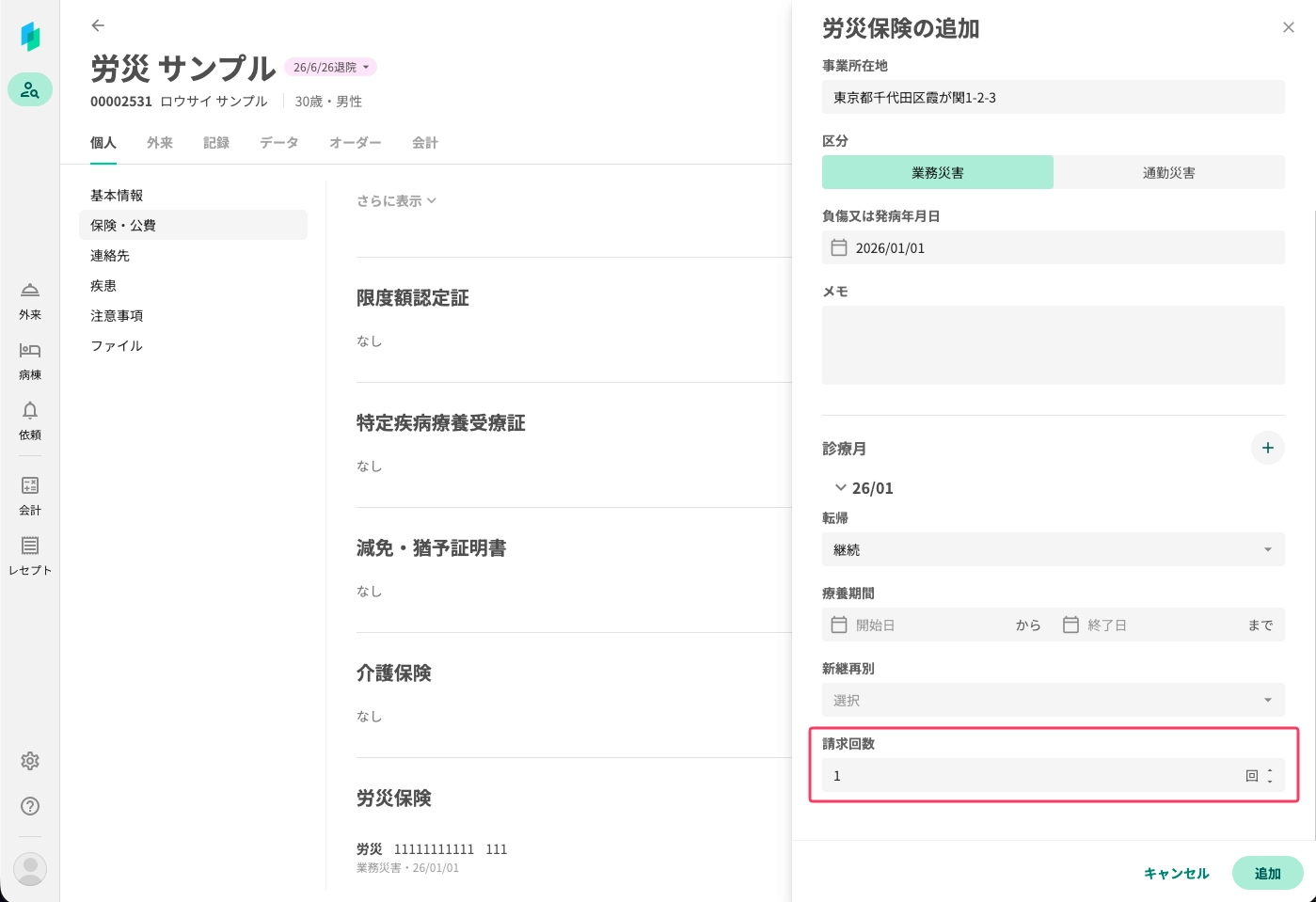Click patient name 労災 サンプル
The height and width of the screenshot is (902, 1316).
click(182, 68)
